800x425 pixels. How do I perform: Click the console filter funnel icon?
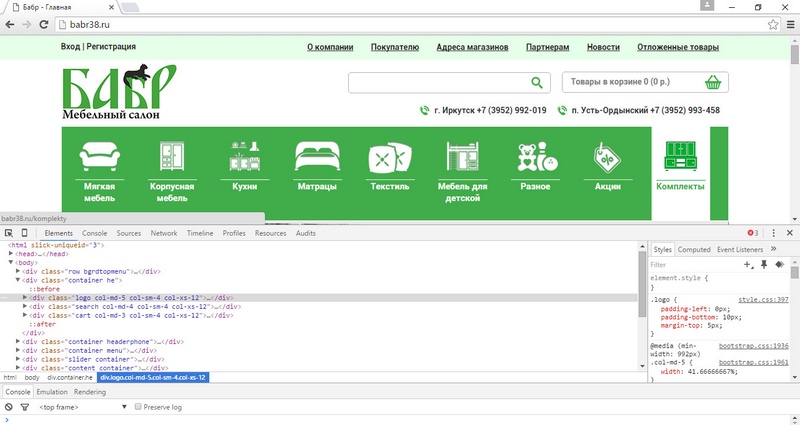[x=24, y=407]
